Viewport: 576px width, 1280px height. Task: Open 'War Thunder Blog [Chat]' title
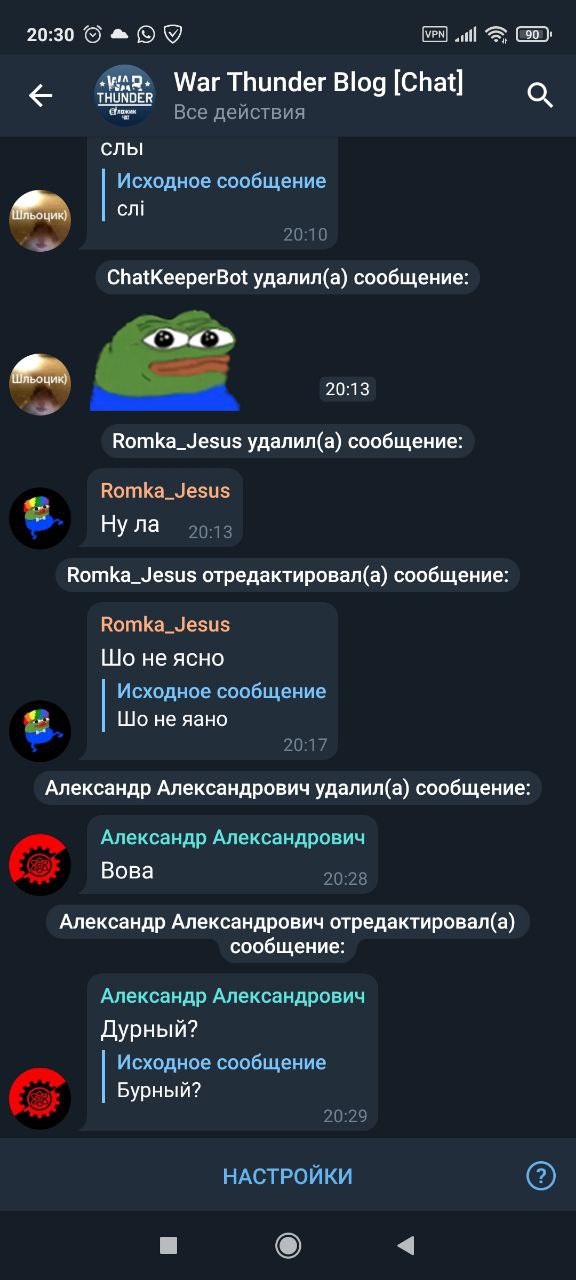318,82
